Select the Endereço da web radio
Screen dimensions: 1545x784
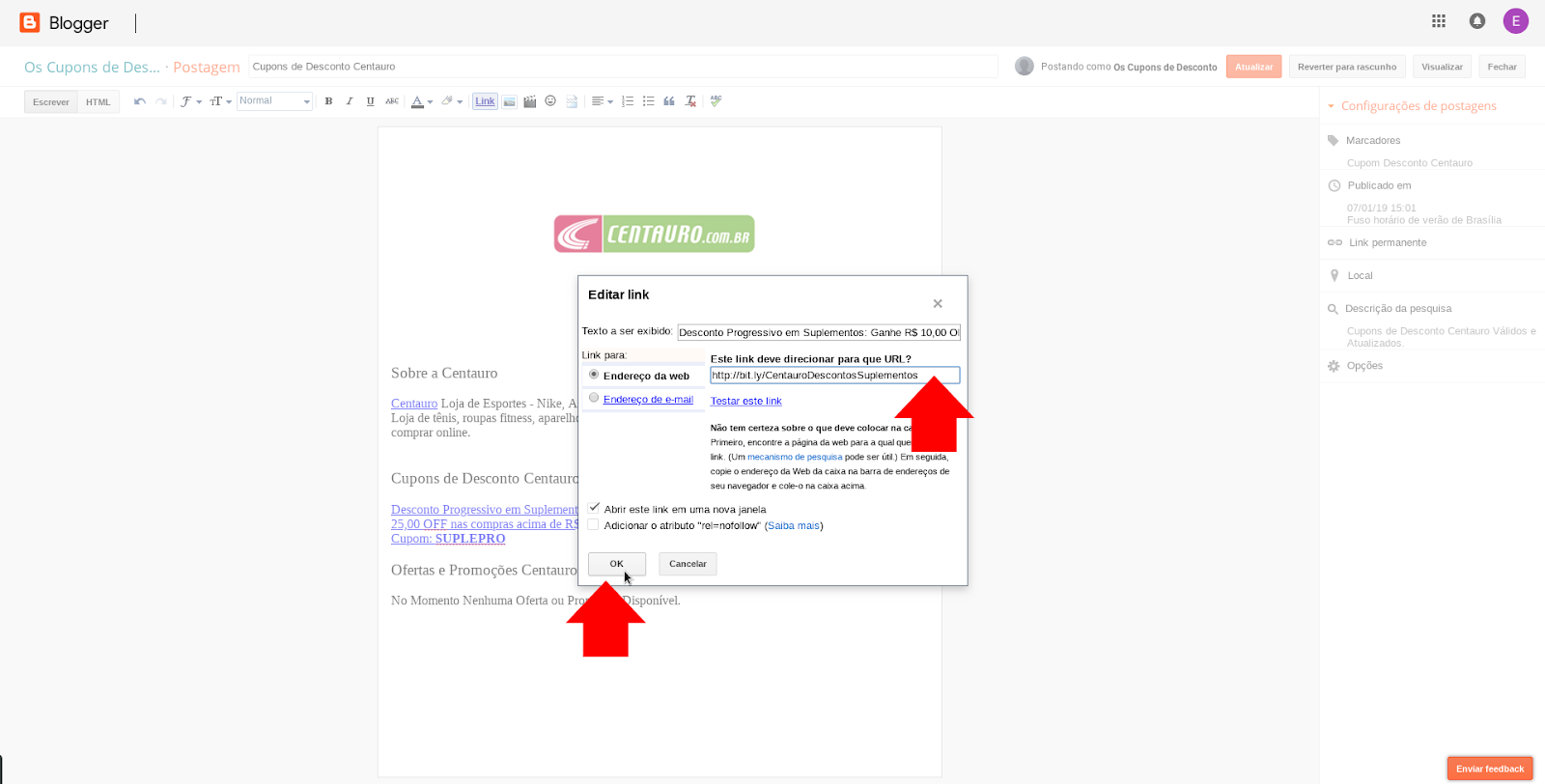pos(594,375)
